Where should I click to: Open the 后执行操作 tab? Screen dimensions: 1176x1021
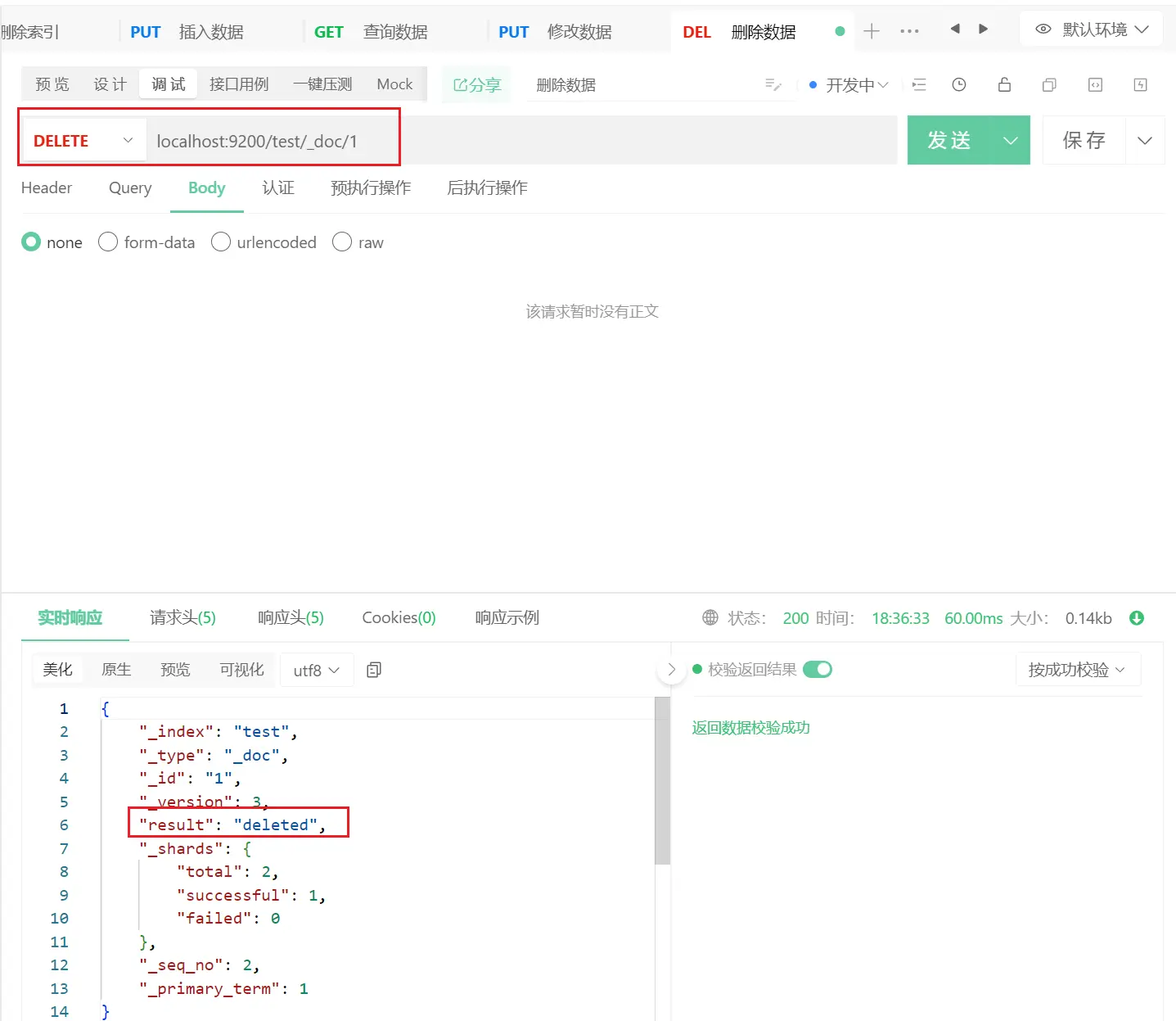click(x=487, y=187)
